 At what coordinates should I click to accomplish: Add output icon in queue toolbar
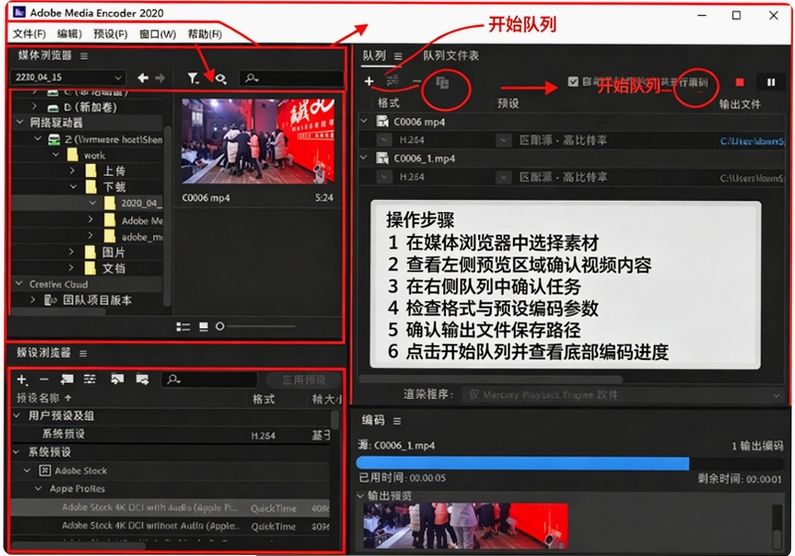tap(392, 81)
